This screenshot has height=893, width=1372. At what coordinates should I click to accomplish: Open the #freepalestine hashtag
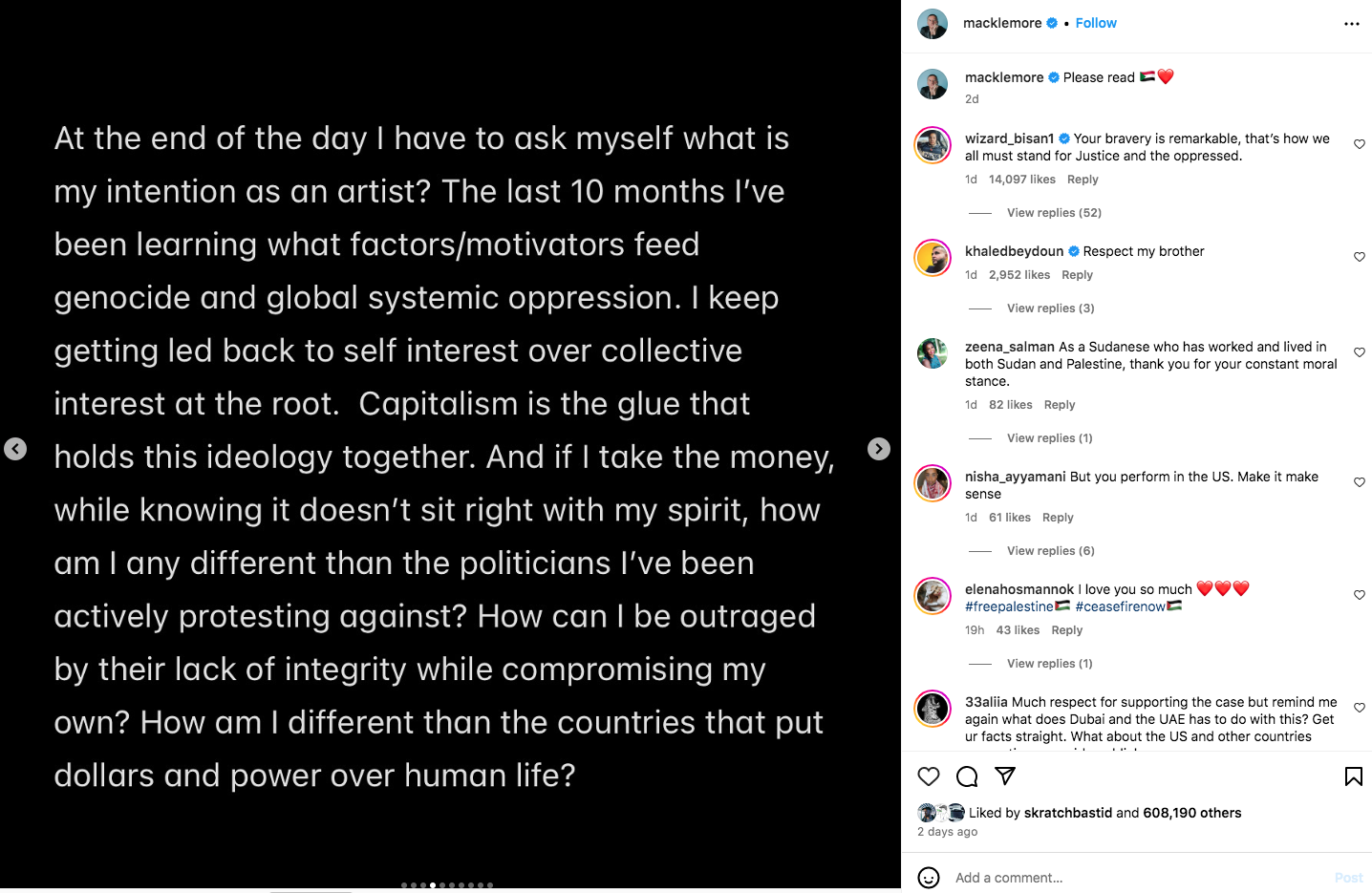coord(1009,606)
